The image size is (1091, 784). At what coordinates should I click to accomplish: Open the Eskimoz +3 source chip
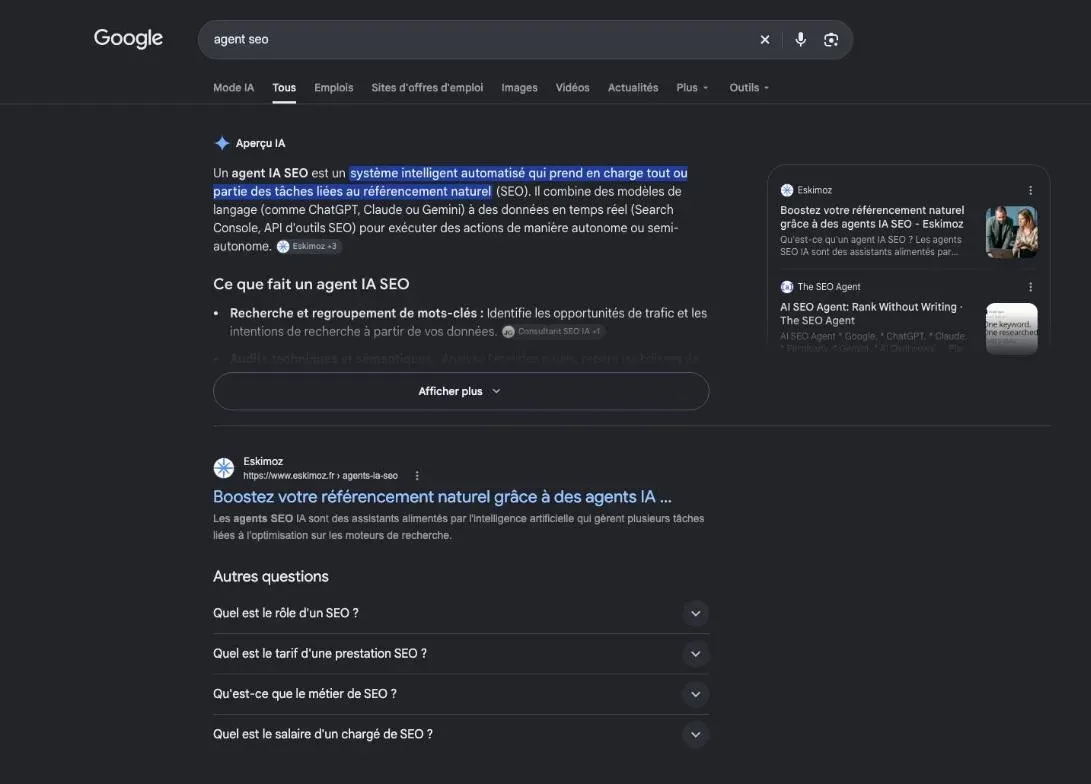(308, 246)
